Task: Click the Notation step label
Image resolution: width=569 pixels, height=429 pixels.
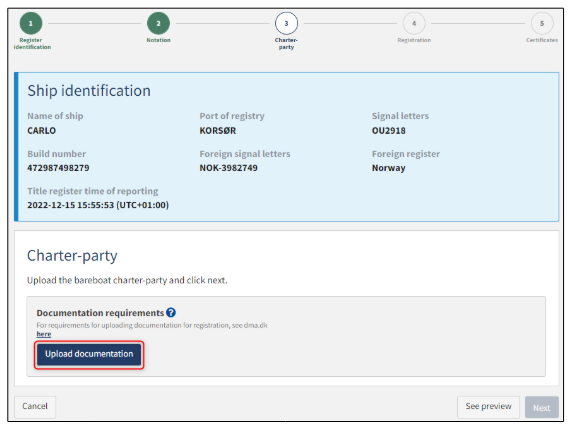Action: 159,40
